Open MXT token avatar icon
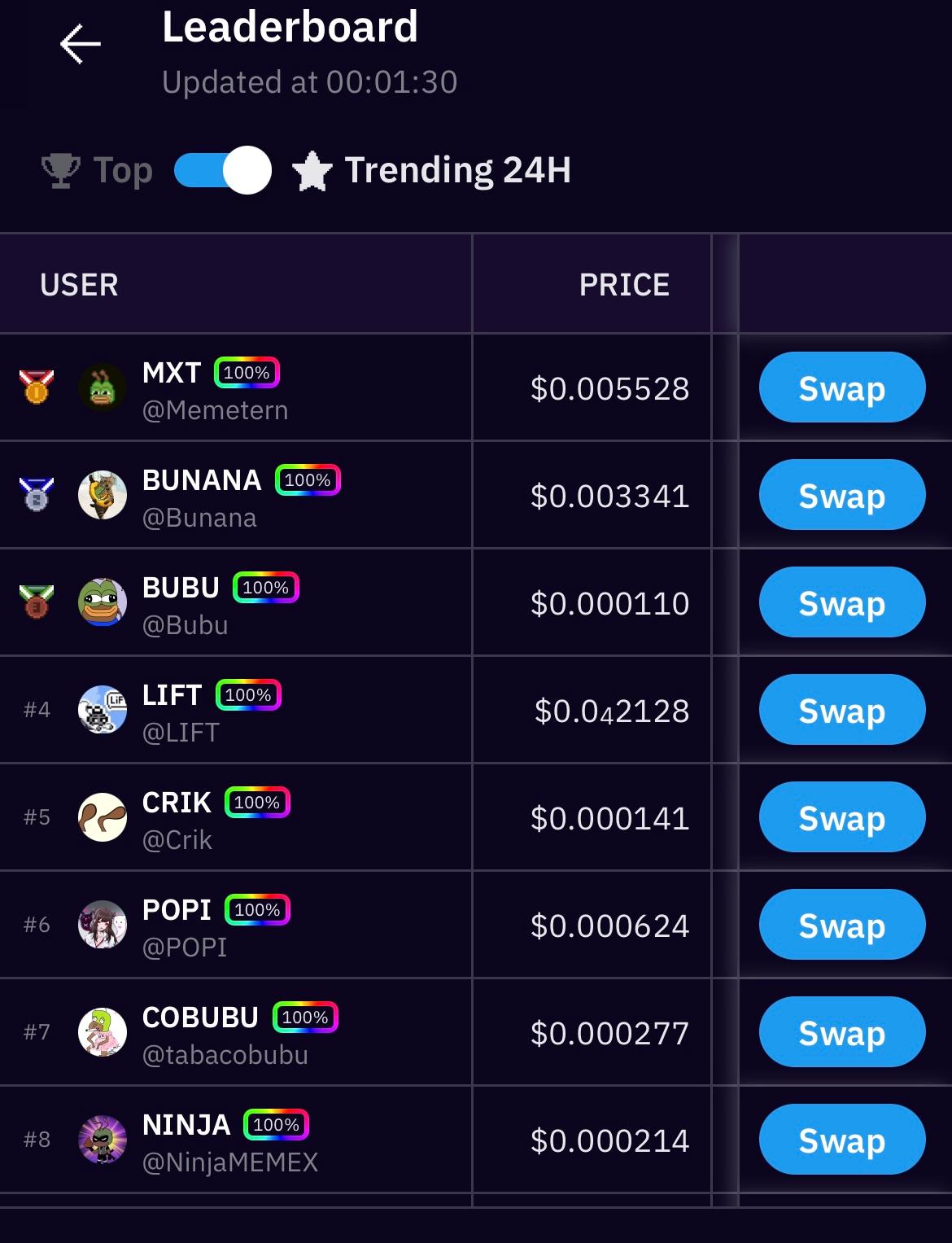 coord(103,387)
